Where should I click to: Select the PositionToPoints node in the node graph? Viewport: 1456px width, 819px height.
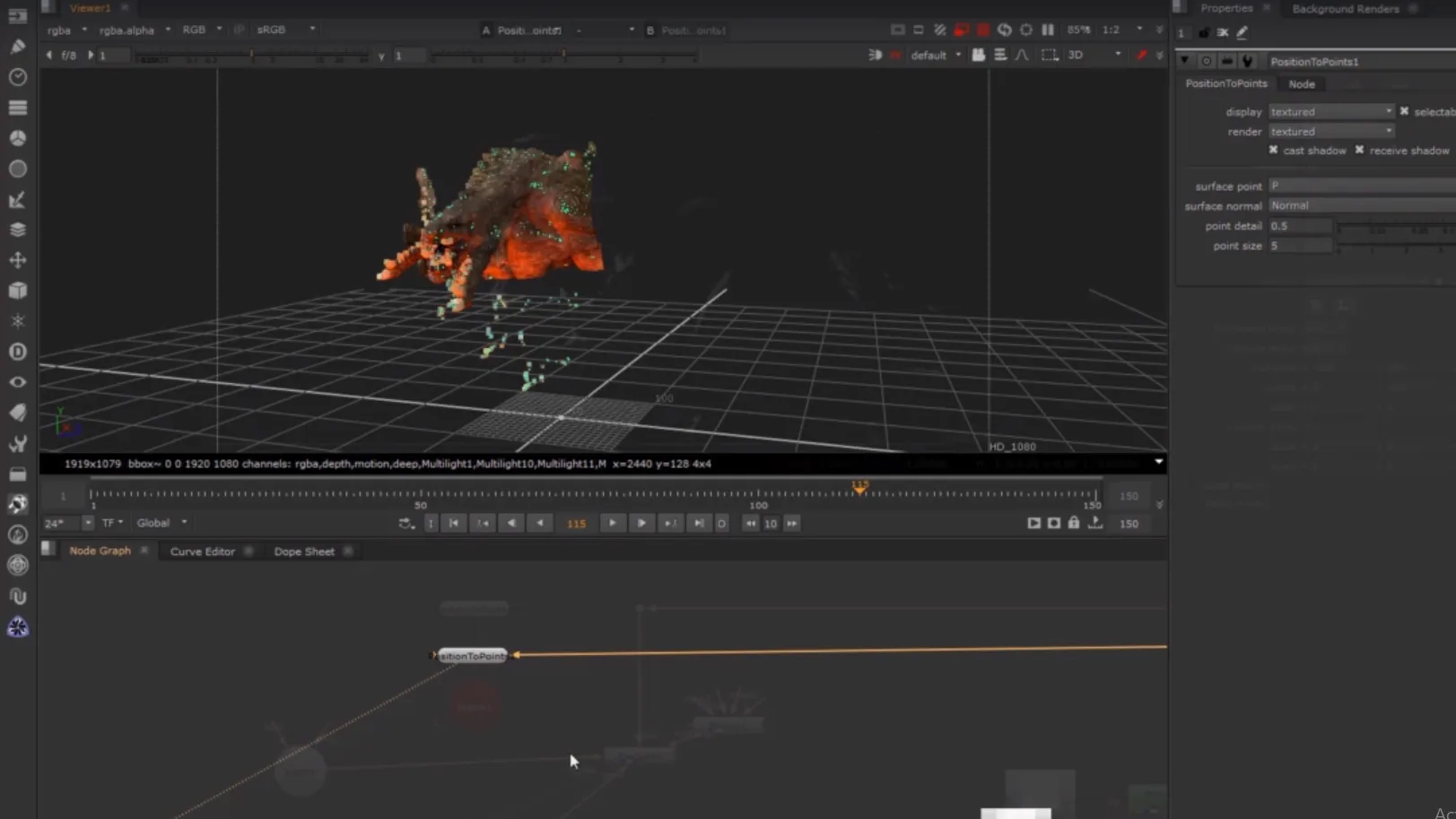point(470,655)
